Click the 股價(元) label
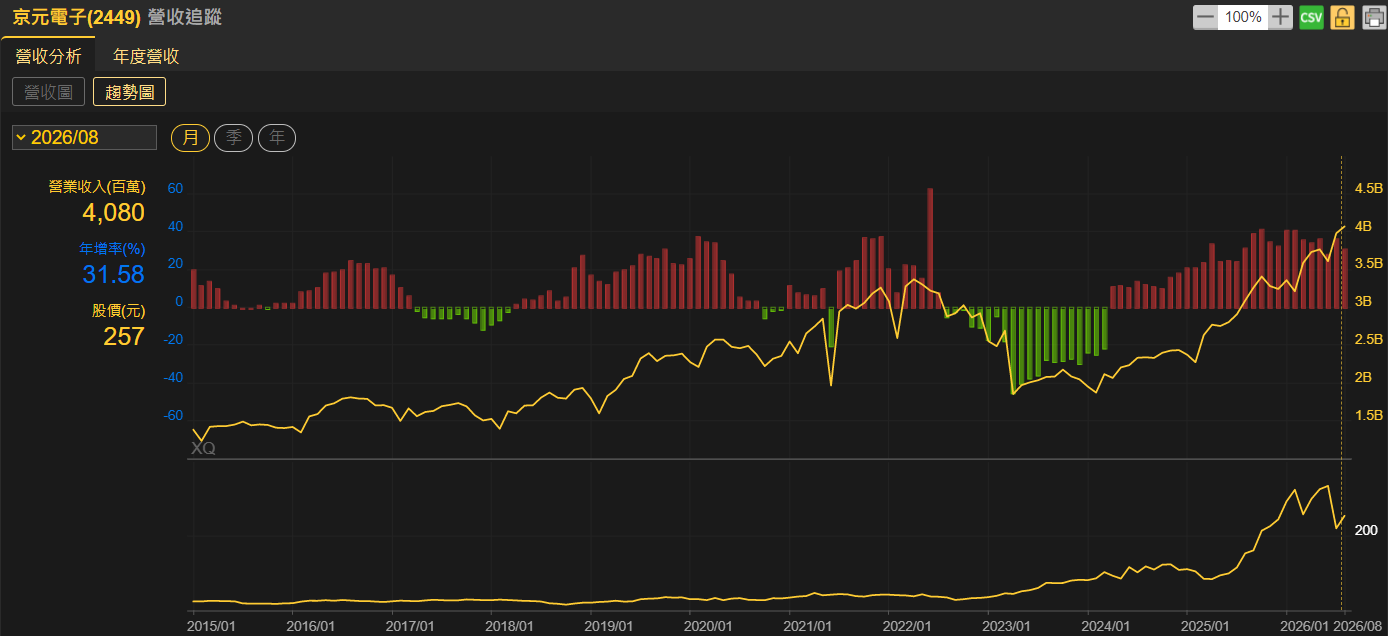Image resolution: width=1388 pixels, height=636 pixels. [119, 311]
